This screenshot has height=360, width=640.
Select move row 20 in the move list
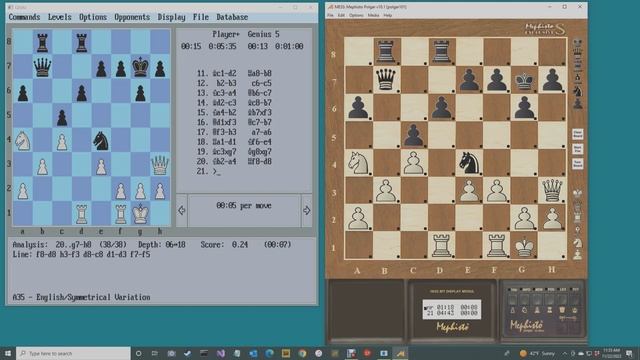[x=234, y=162]
